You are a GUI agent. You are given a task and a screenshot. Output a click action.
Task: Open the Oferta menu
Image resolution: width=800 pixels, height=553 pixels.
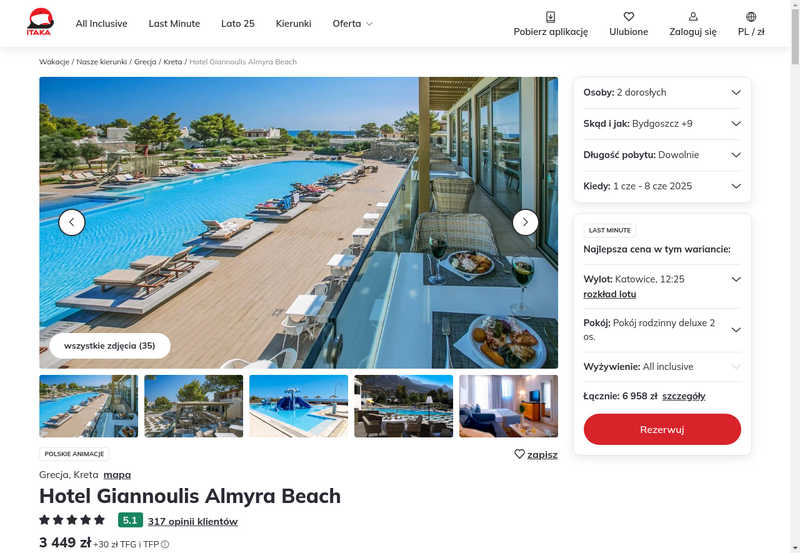(353, 24)
